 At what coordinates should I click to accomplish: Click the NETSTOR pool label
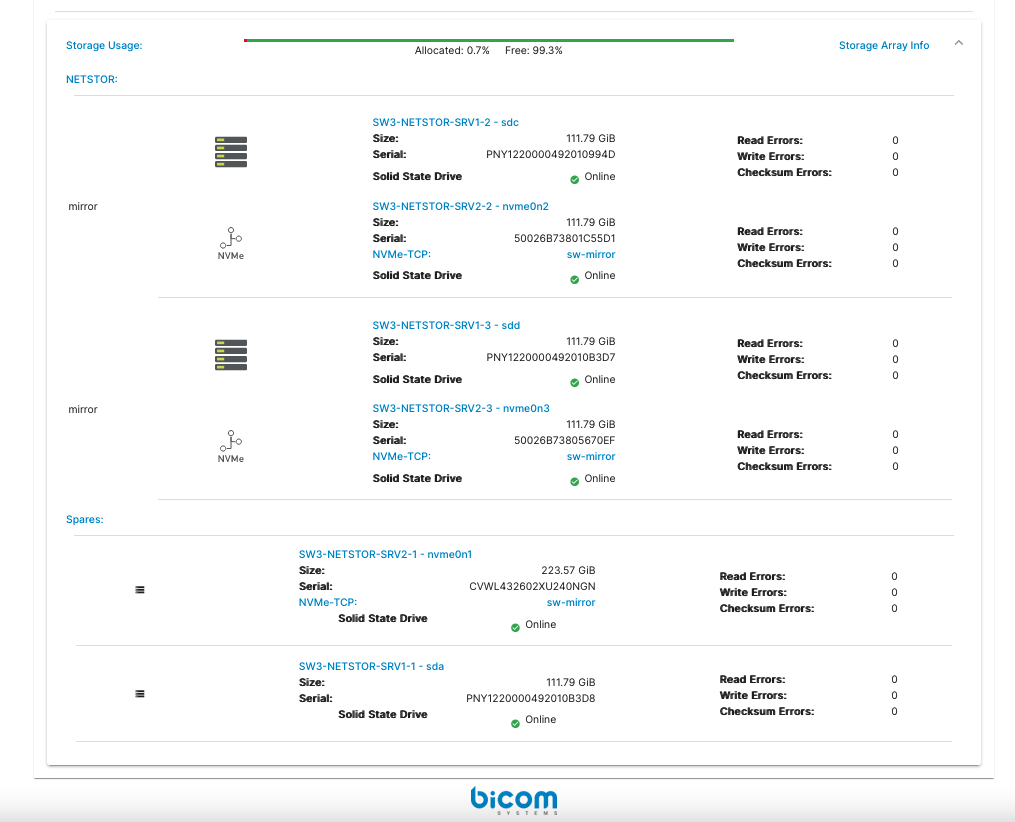point(92,79)
